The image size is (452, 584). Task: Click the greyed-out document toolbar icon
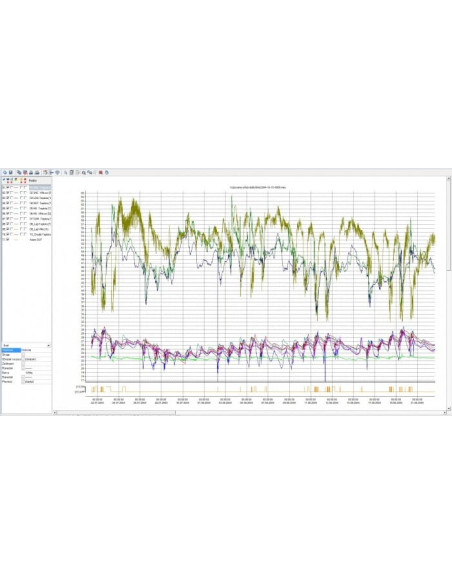point(77,172)
